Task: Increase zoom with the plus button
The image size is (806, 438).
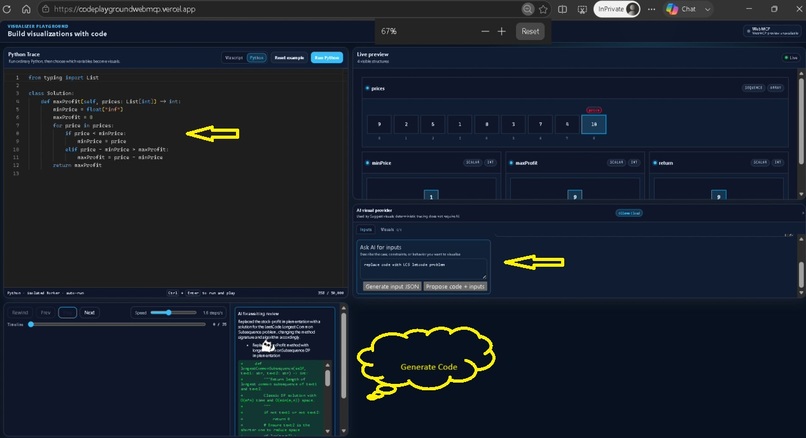Action: point(502,31)
